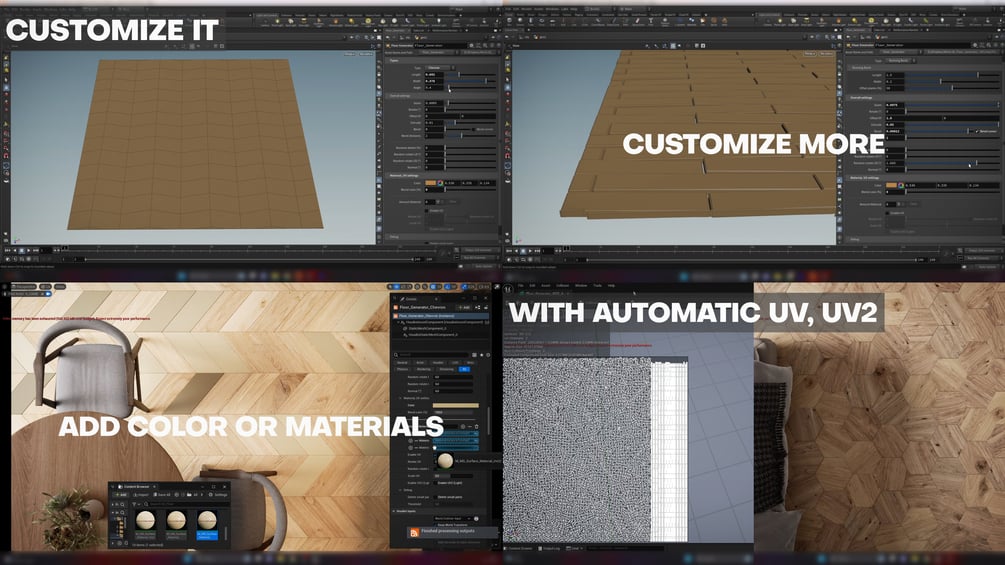The width and height of the screenshot is (1005, 565).
Task: Click Add button in Unreal Details panel
Action: tap(465, 307)
